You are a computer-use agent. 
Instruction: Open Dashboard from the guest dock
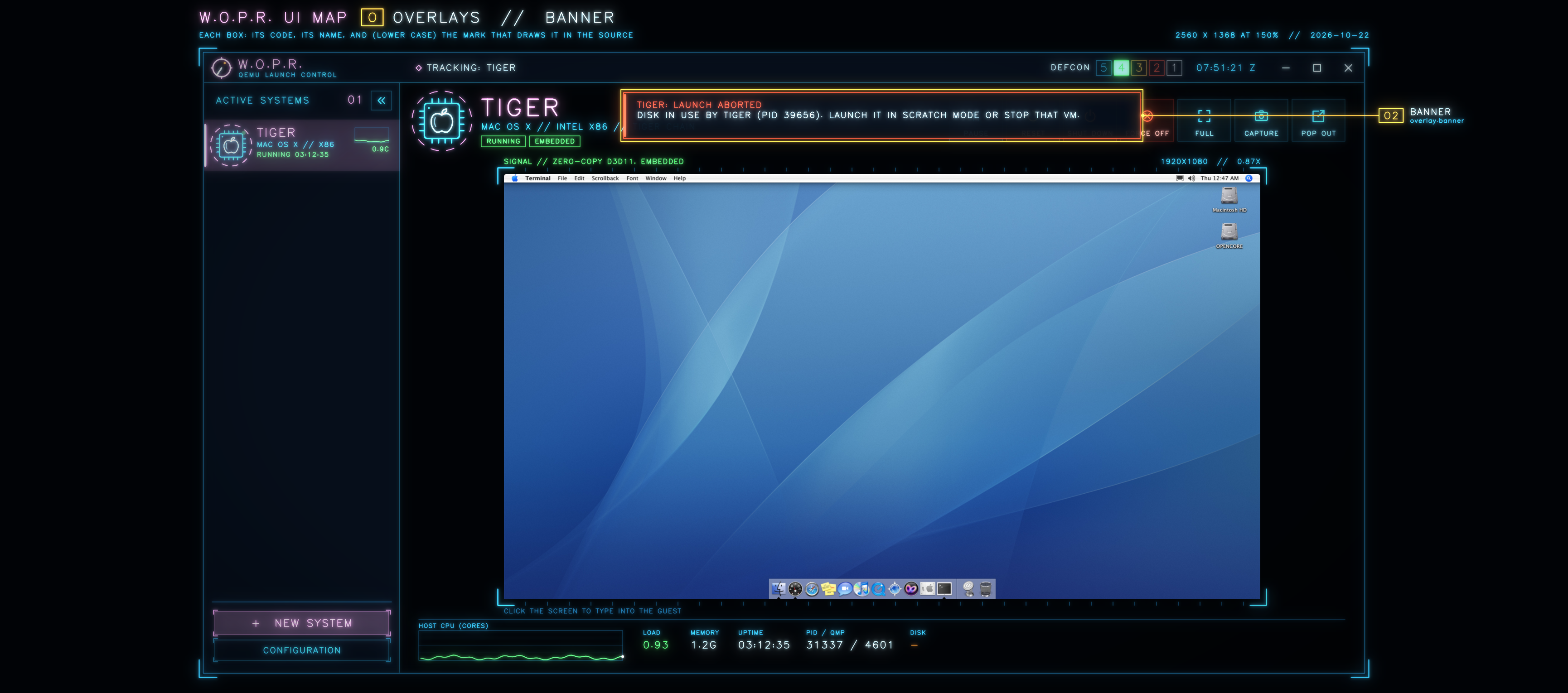pos(795,589)
